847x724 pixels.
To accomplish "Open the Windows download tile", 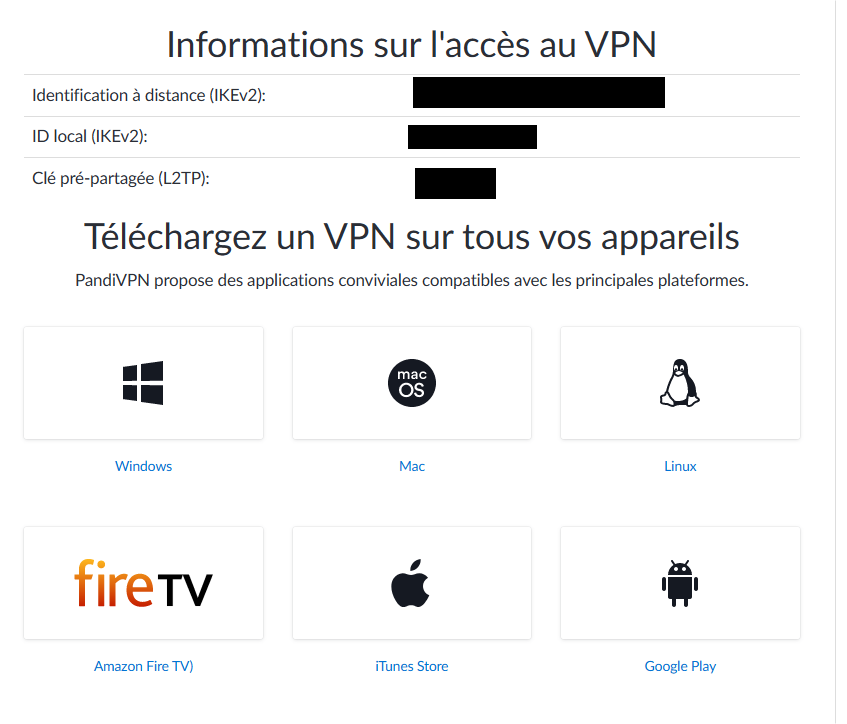I will (143, 382).
